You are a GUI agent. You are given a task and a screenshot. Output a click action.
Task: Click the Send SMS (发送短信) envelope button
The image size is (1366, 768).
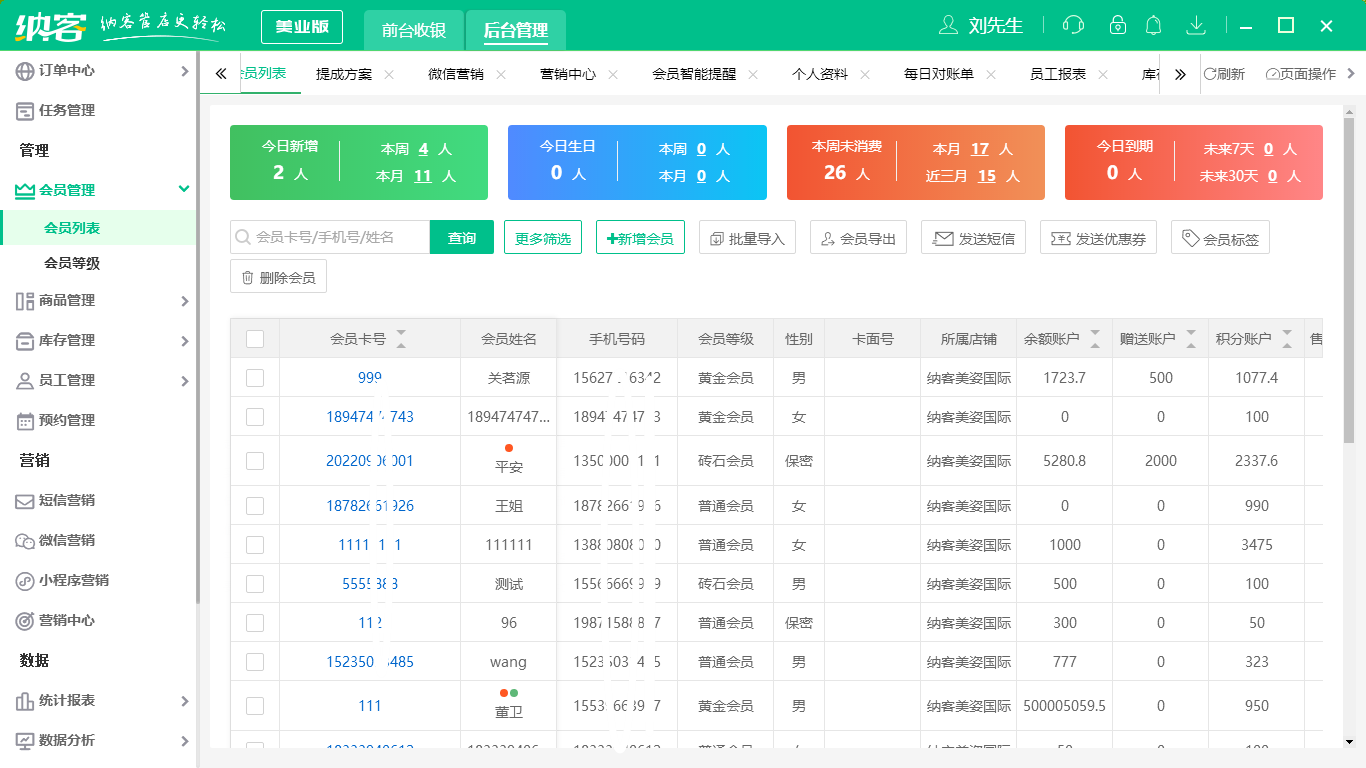[x=973, y=238]
